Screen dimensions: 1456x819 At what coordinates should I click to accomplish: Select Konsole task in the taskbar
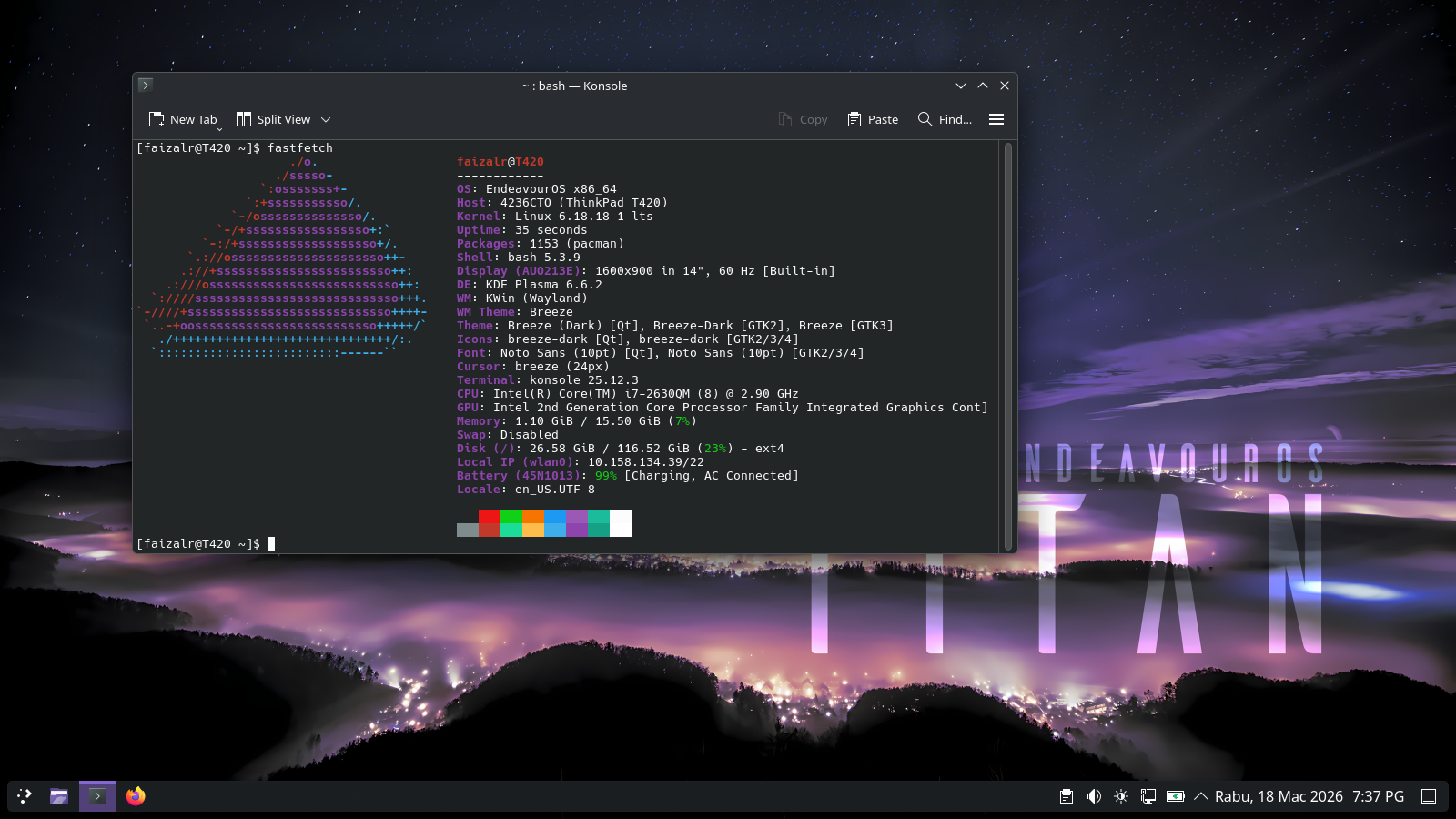(x=97, y=796)
